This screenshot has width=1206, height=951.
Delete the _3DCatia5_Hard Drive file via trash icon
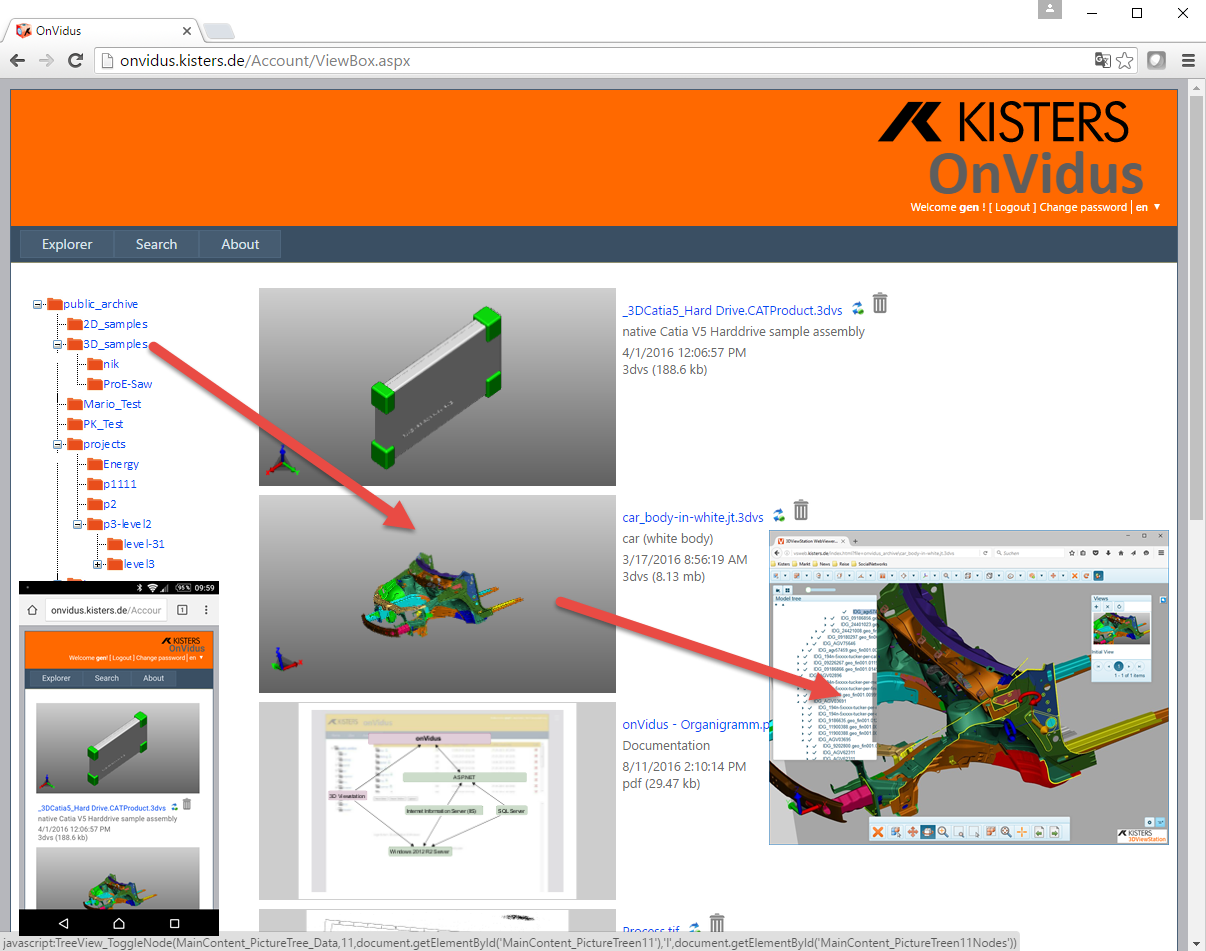[880, 303]
